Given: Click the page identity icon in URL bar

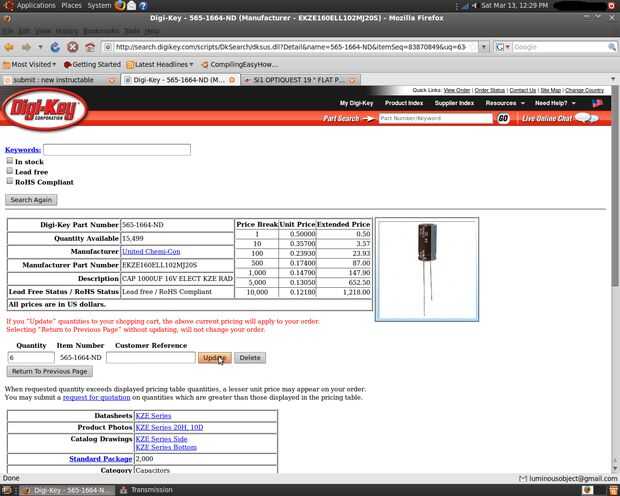Looking at the screenshot, I should pos(107,47).
